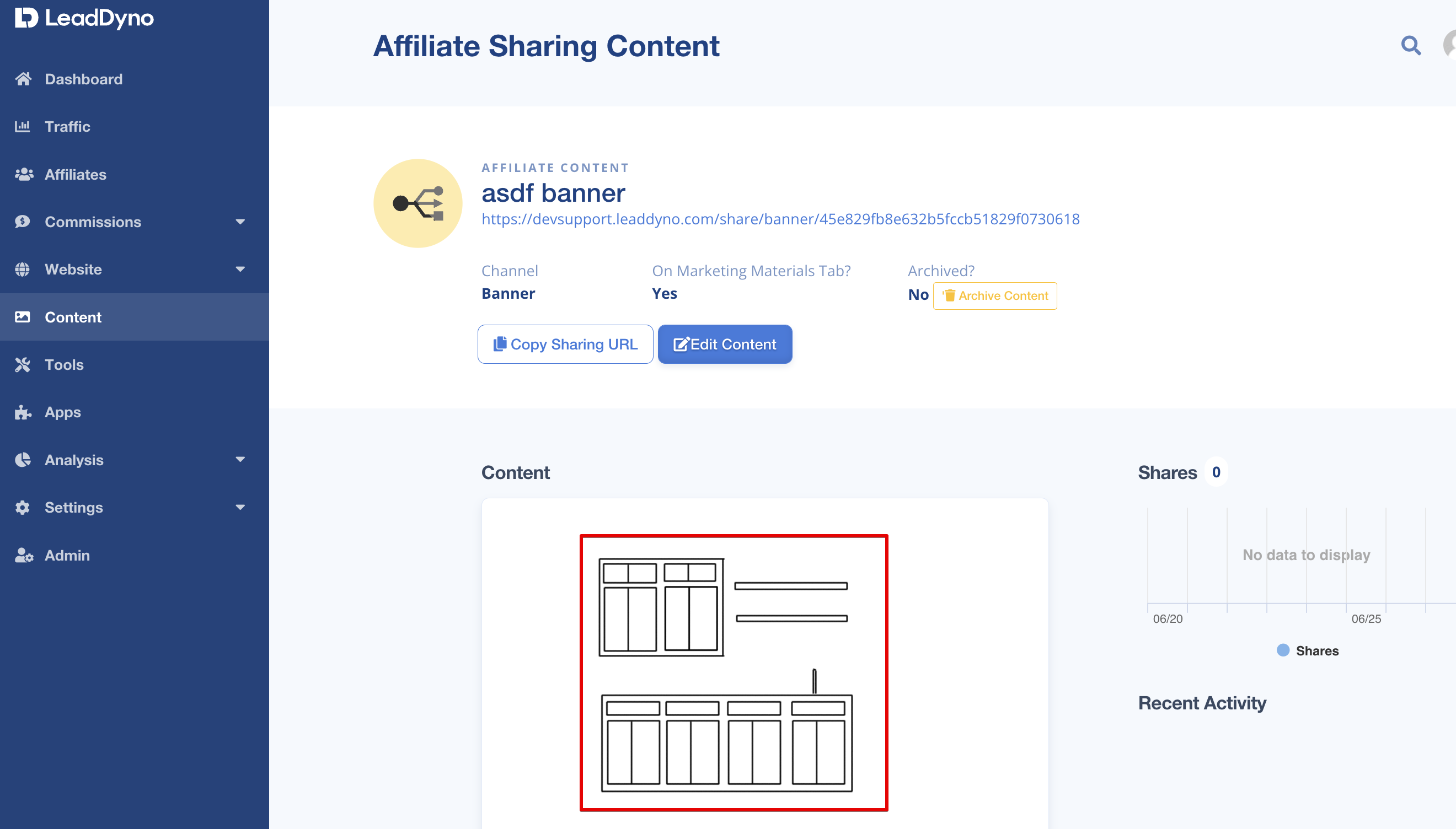
Task: Click the LeadDyno logo
Action: click(84, 18)
